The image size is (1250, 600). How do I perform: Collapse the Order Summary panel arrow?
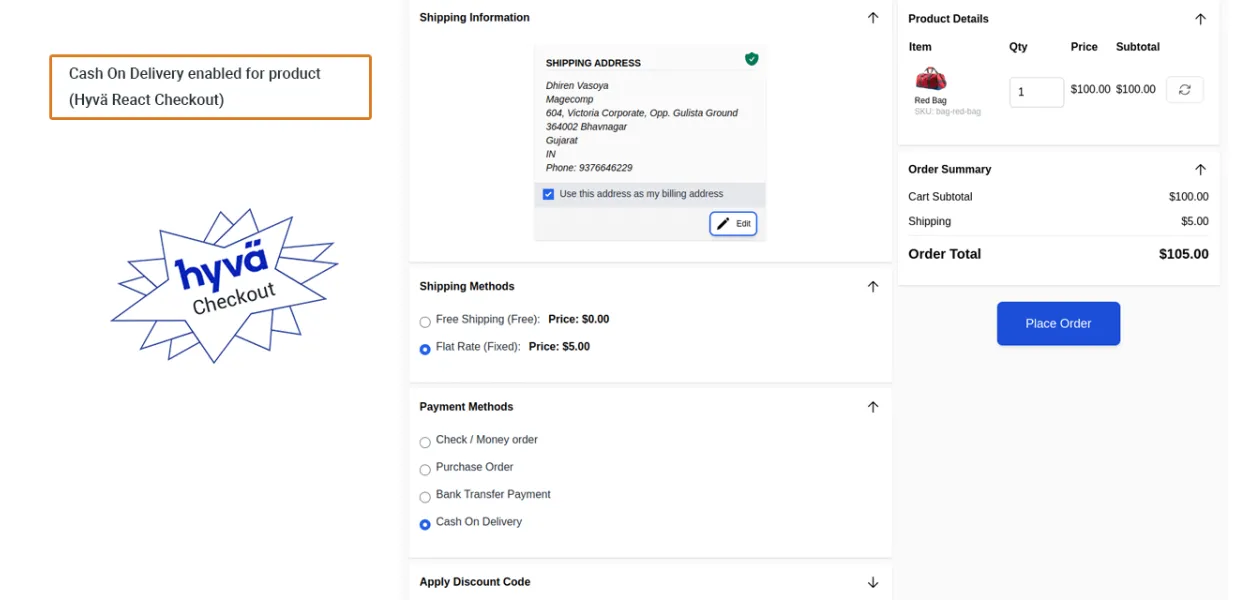1200,170
